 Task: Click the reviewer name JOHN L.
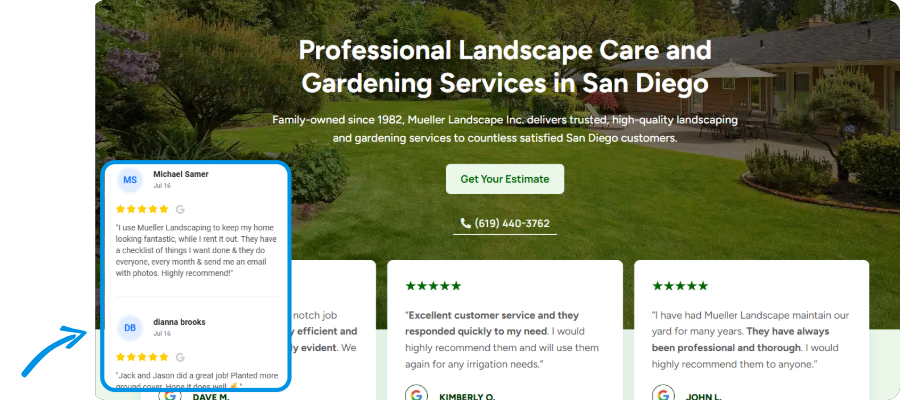704,397
